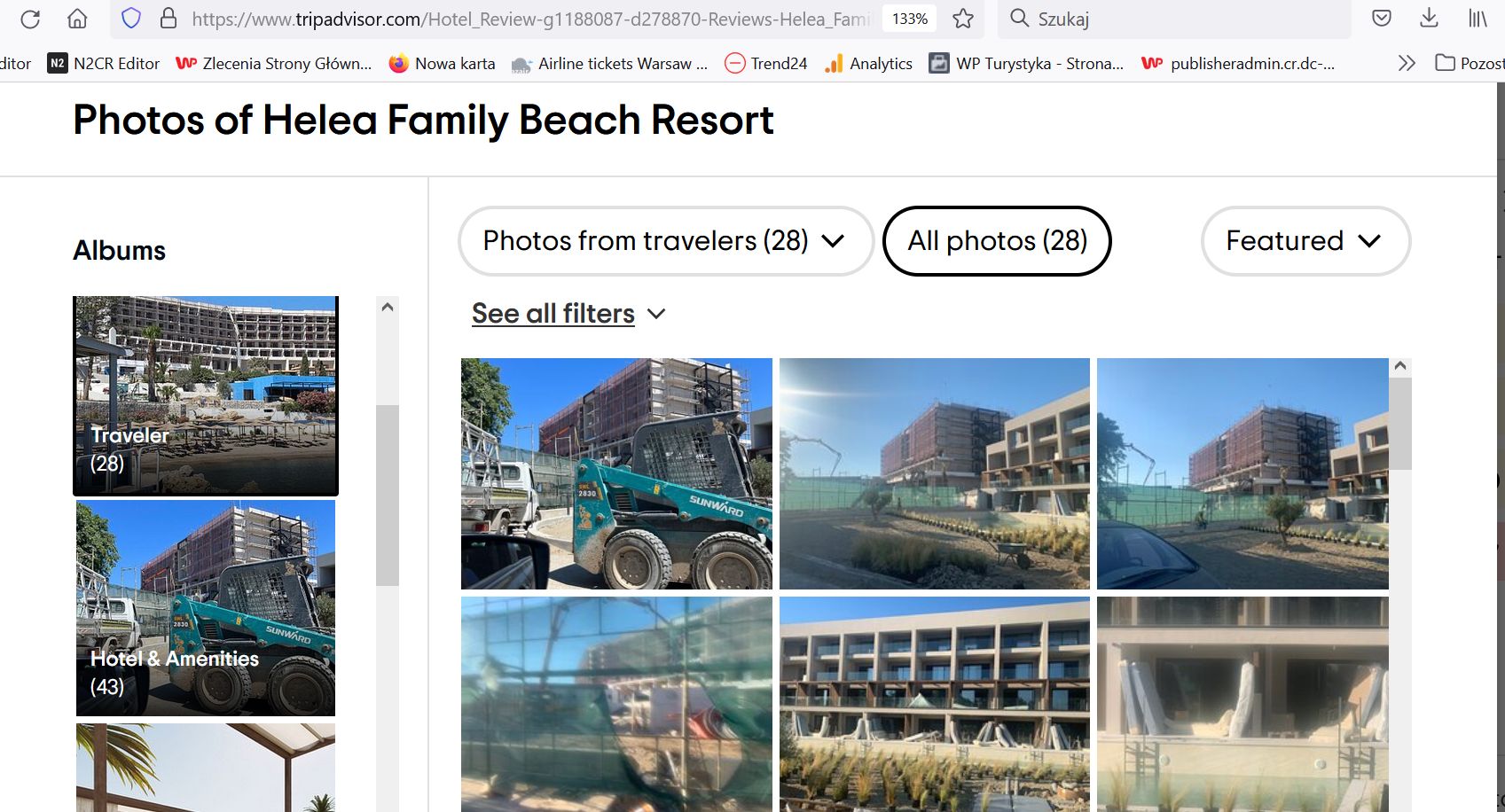This screenshot has height=812, width=1505.
Task: Click the browser reload icon
Action: coord(30,19)
